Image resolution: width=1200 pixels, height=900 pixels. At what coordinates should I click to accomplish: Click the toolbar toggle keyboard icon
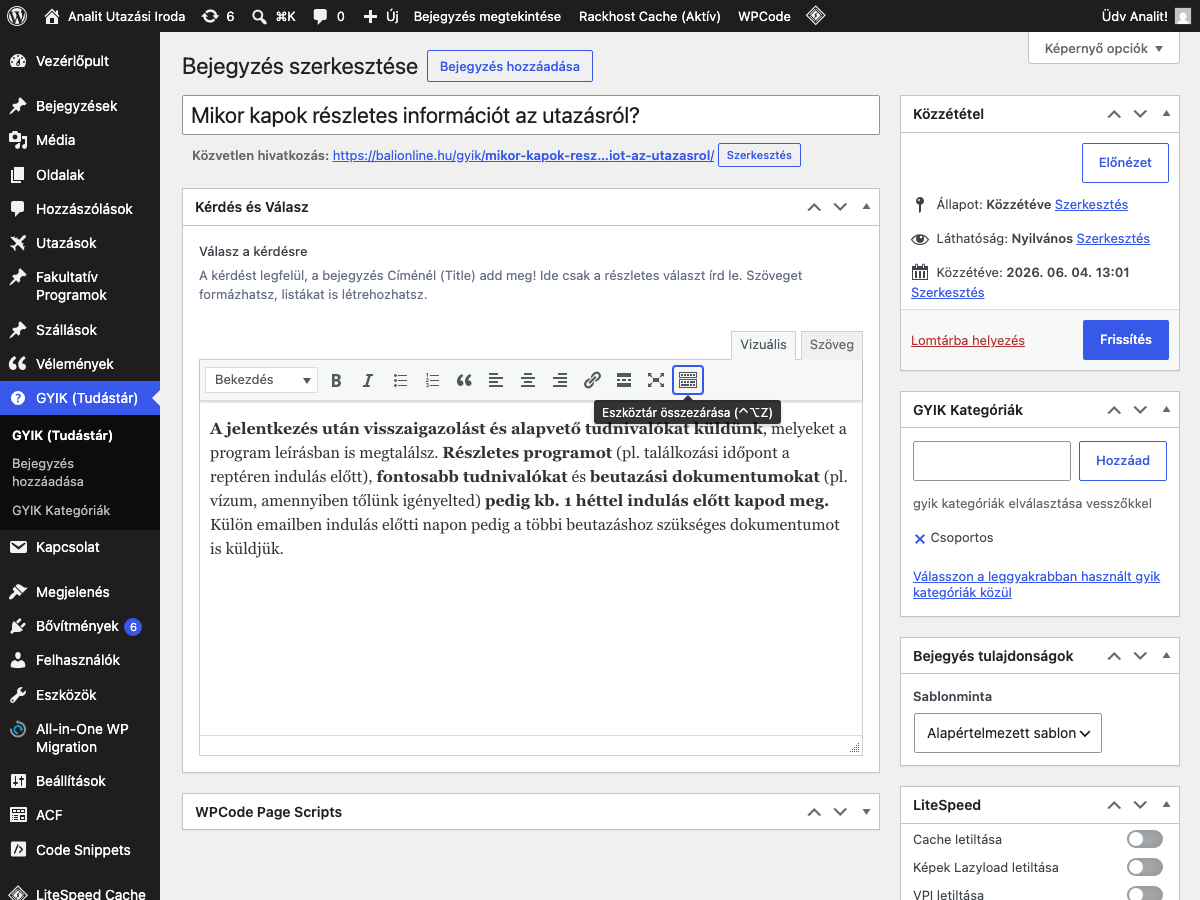(688, 380)
